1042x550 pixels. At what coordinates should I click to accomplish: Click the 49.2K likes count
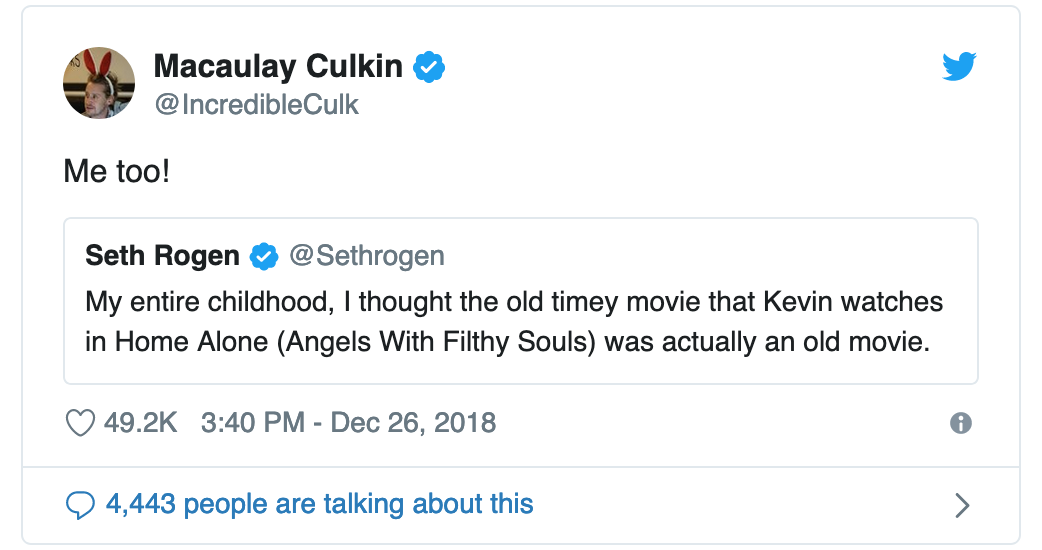(140, 422)
